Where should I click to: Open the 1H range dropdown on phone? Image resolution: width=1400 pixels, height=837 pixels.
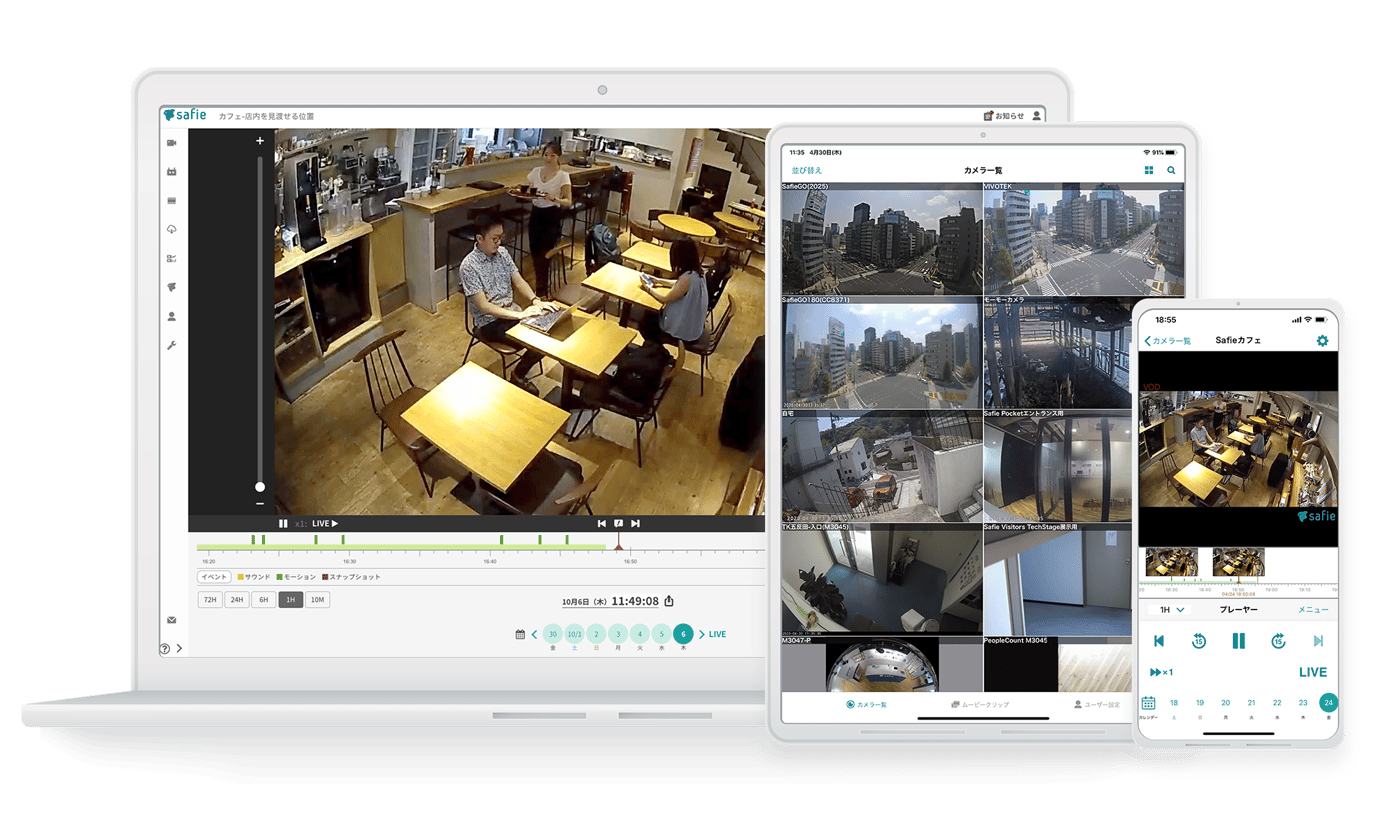tap(1172, 610)
